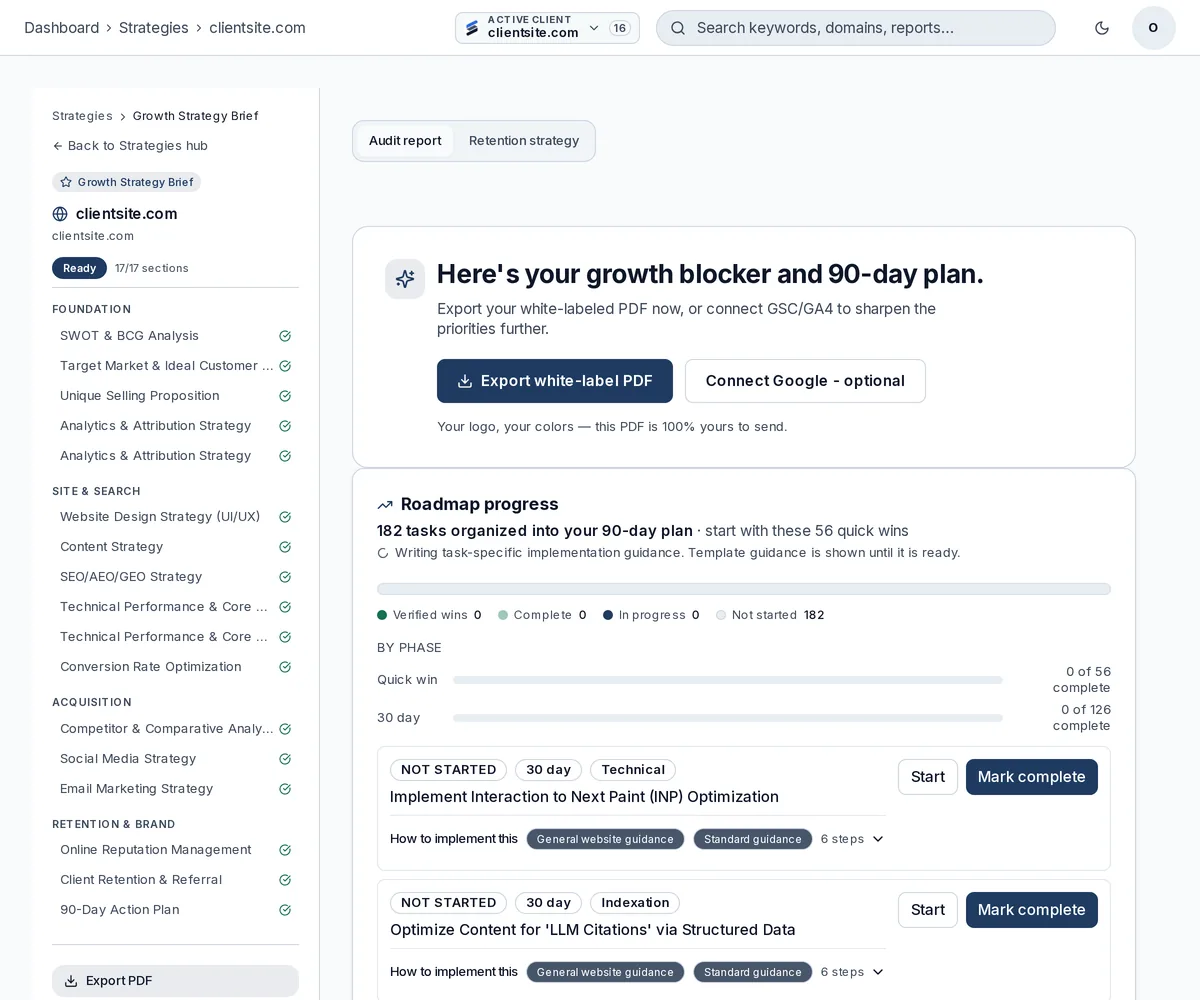Click General website guidance pill on INP task
The height and width of the screenshot is (1000, 1200).
605,839
